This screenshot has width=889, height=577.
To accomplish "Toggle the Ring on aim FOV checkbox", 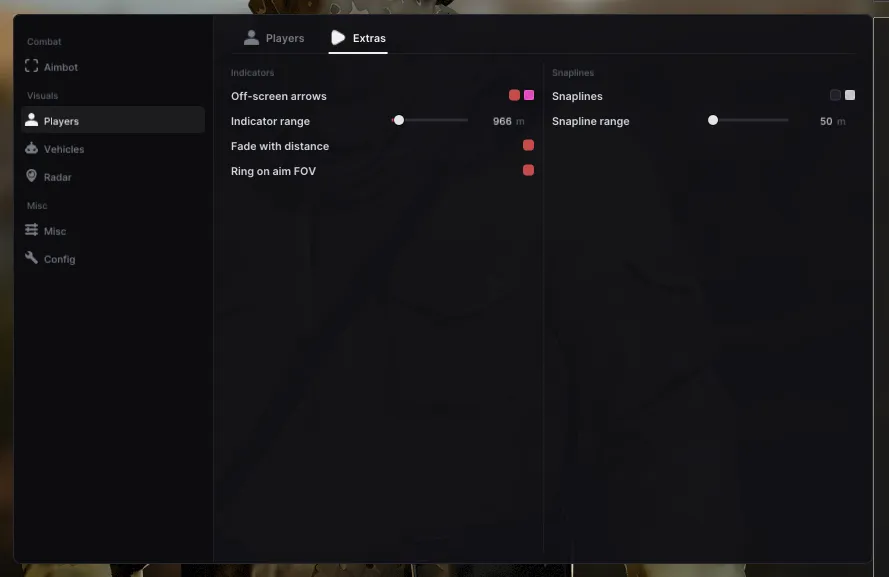I will click(528, 170).
